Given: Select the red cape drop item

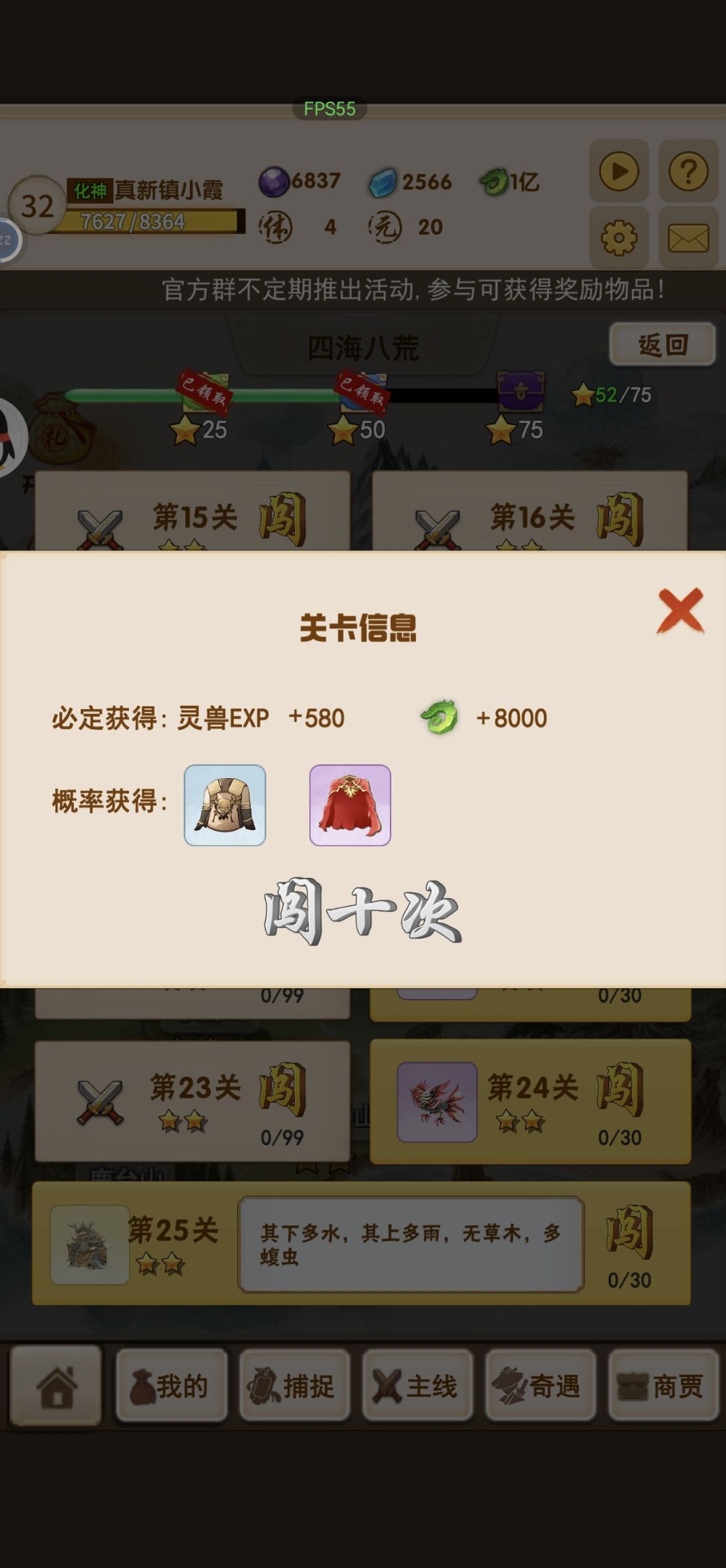Looking at the screenshot, I should click(350, 805).
